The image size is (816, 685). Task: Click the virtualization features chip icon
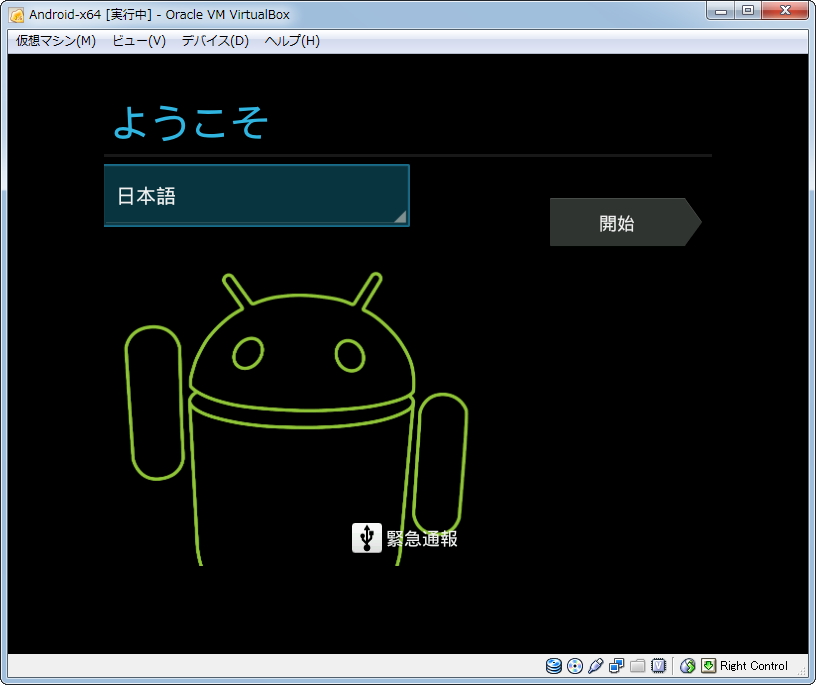pyautogui.click(x=659, y=666)
